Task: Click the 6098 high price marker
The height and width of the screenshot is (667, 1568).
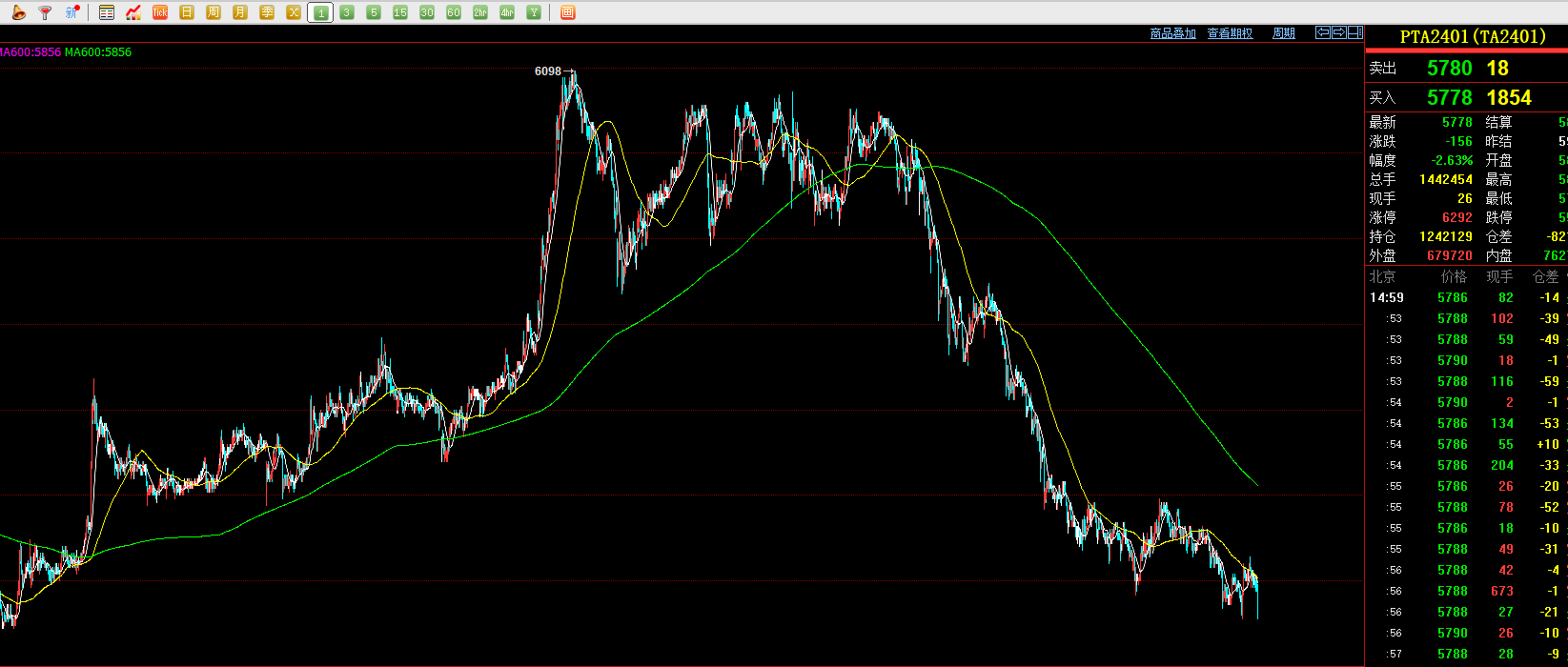Action: 548,71
